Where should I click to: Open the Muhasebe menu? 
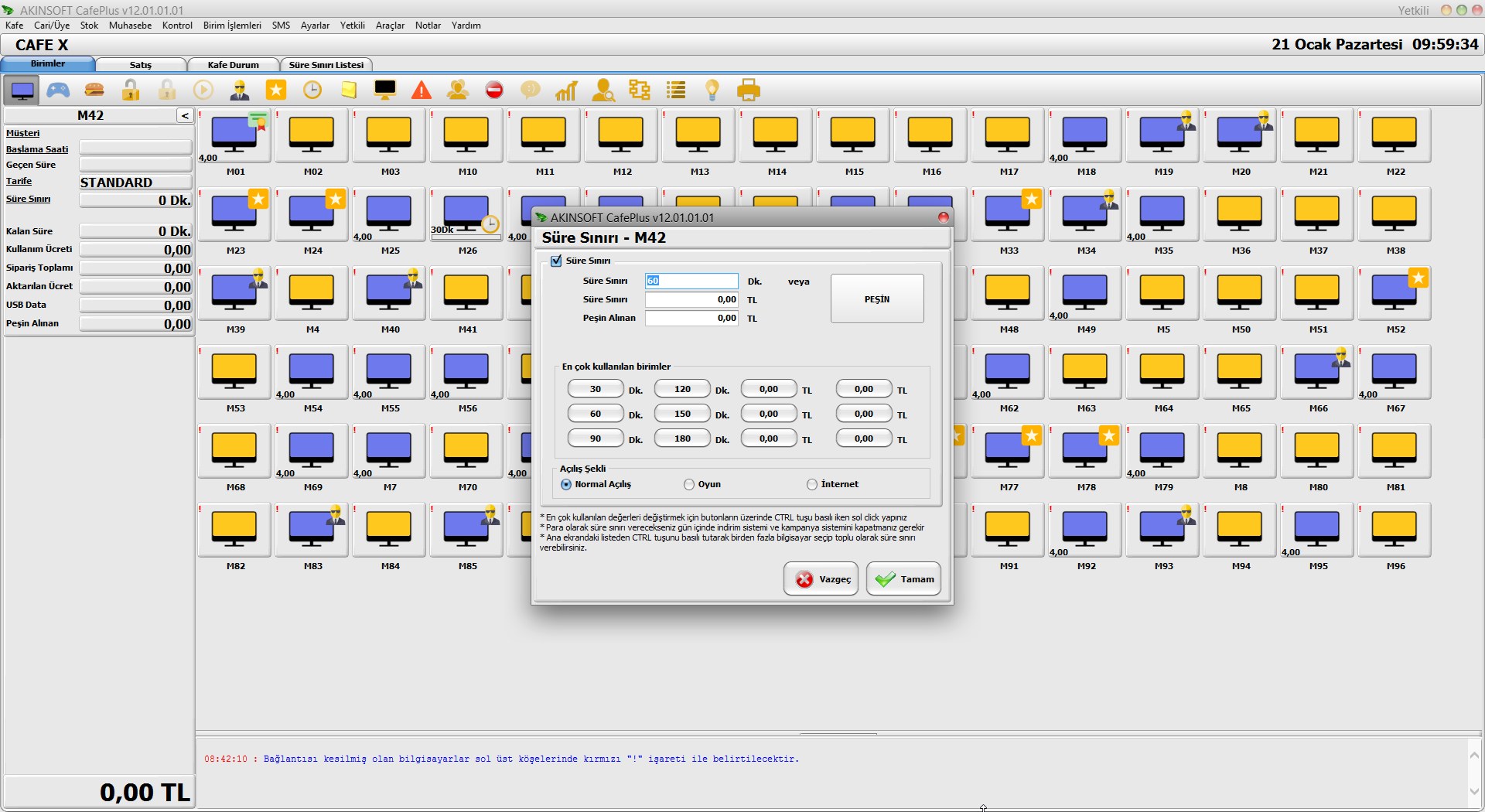131,26
